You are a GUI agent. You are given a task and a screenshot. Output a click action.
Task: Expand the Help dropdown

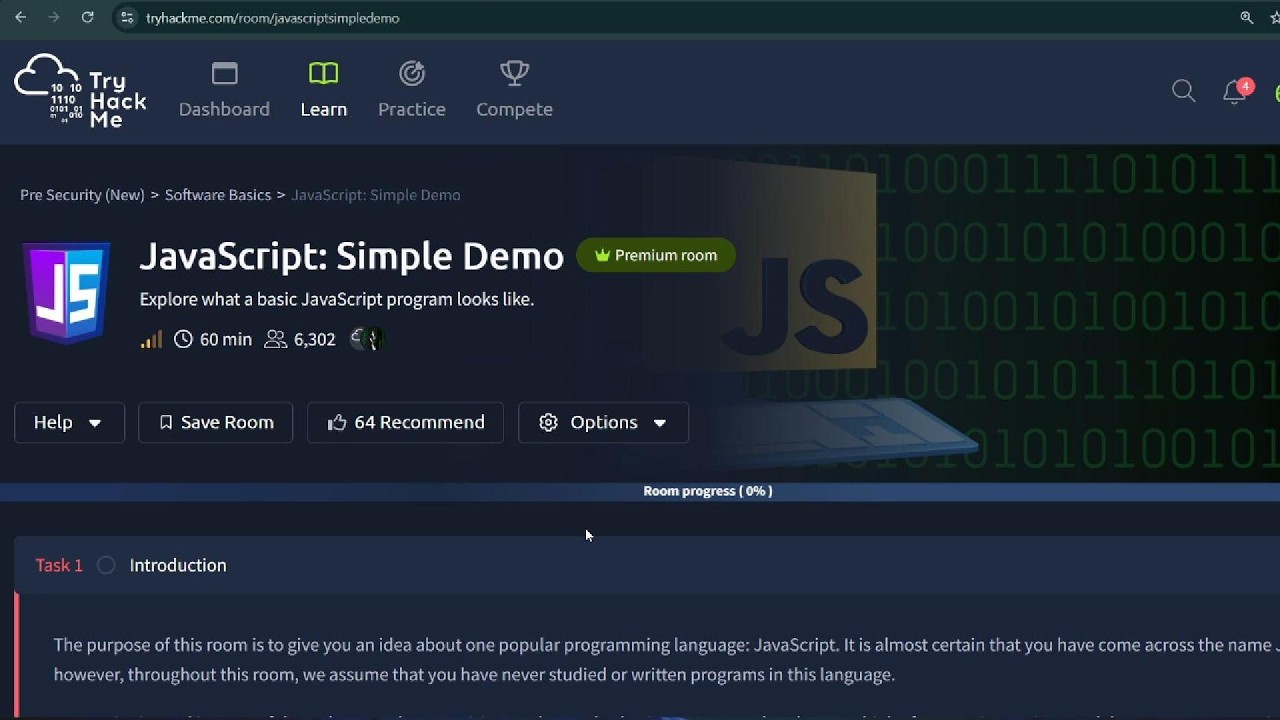click(69, 423)
